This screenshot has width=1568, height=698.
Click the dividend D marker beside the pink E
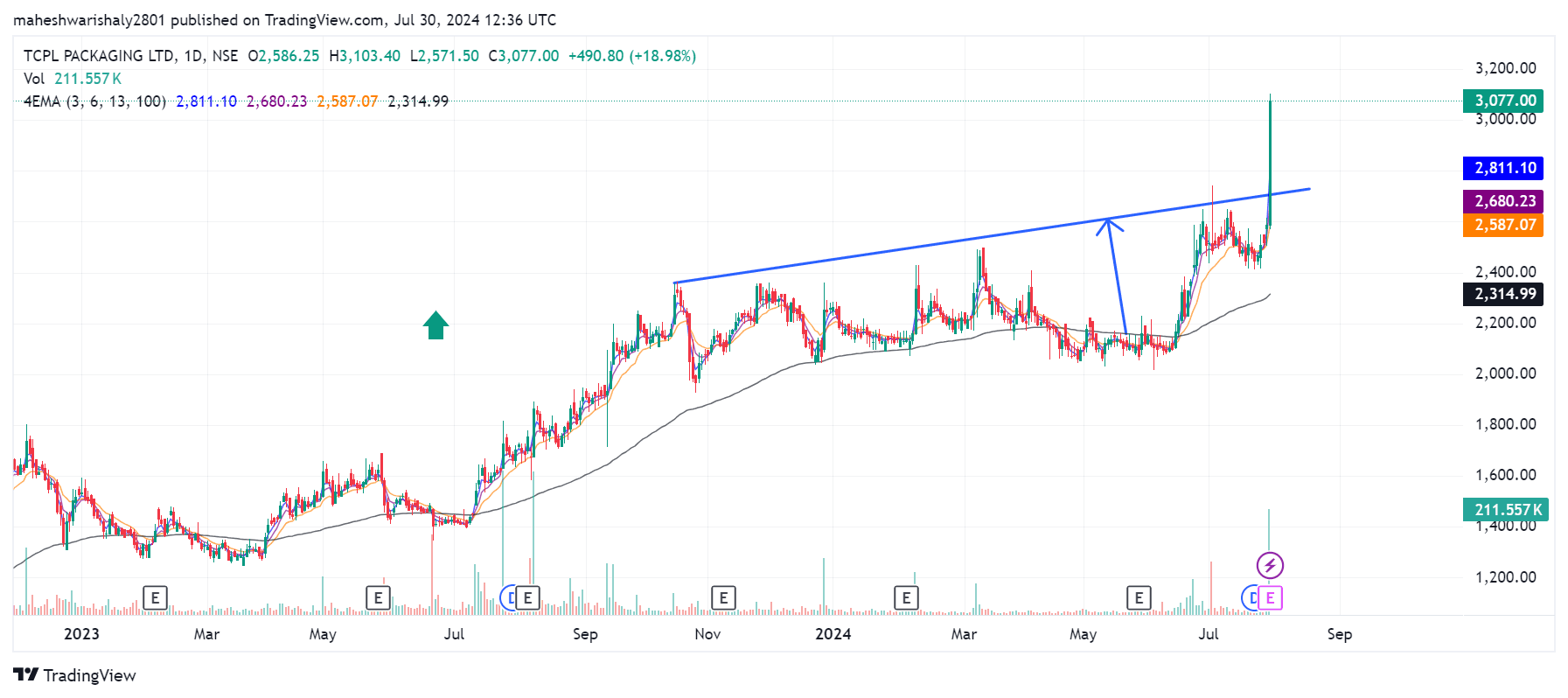click(1251, 598)
